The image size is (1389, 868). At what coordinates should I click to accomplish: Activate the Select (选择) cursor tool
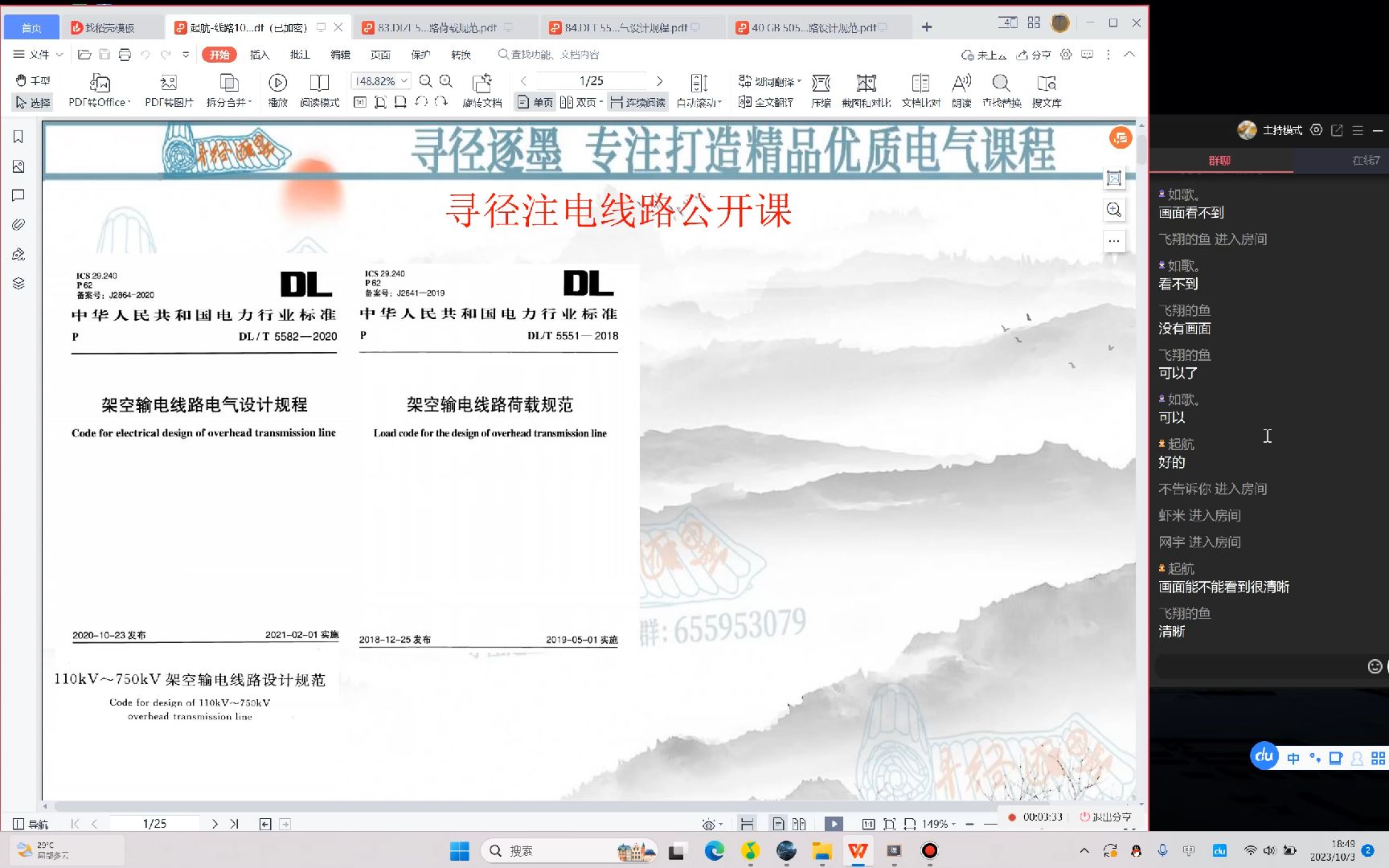[x=33, y=102]
